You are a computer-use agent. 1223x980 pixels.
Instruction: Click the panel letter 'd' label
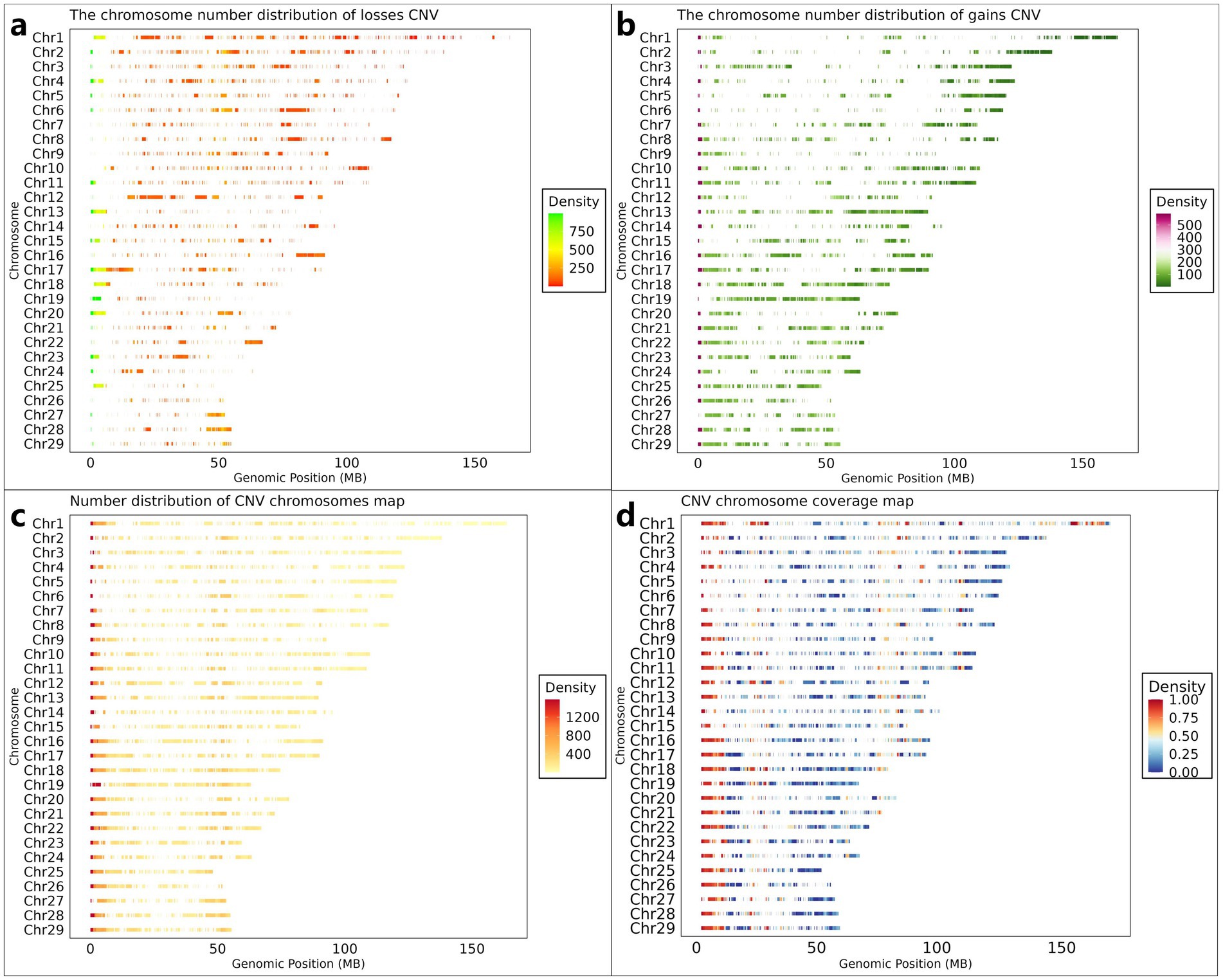626,516
